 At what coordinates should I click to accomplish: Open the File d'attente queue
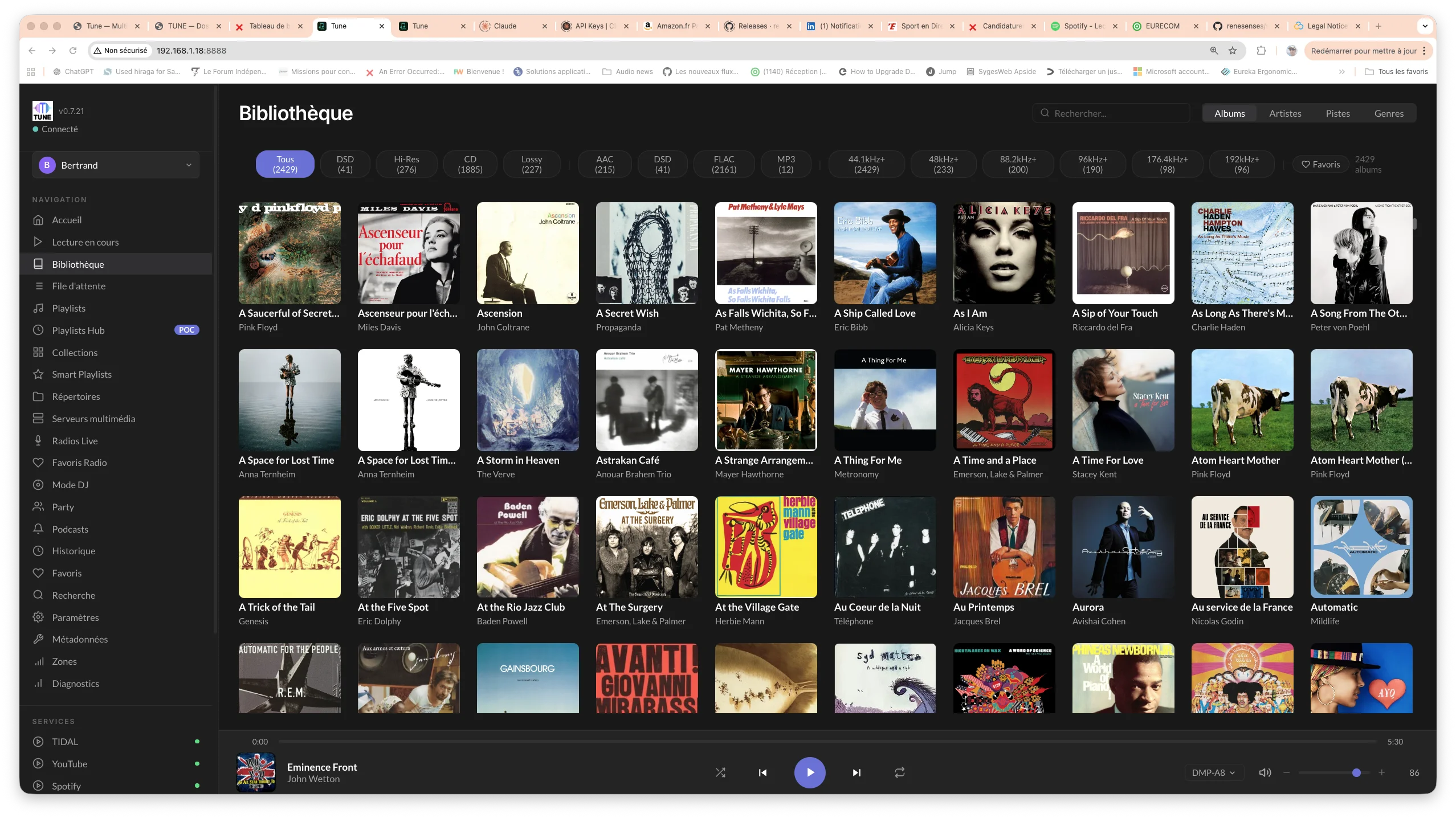point(116,286)
